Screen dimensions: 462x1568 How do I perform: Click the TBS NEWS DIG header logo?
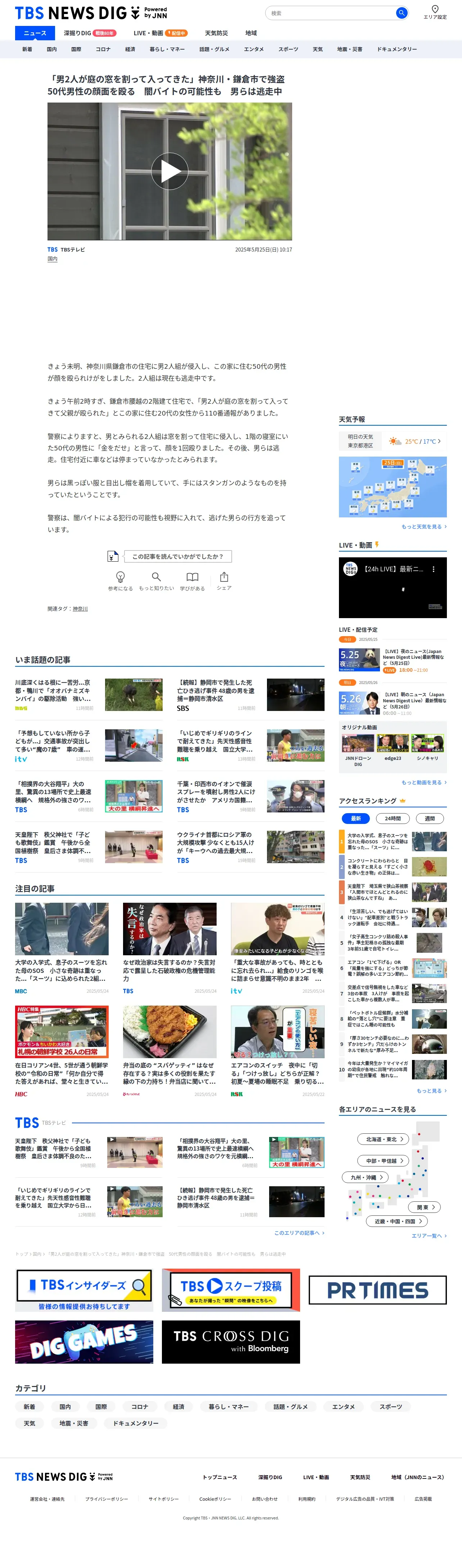pyautogui.click(x=91, y=13)
